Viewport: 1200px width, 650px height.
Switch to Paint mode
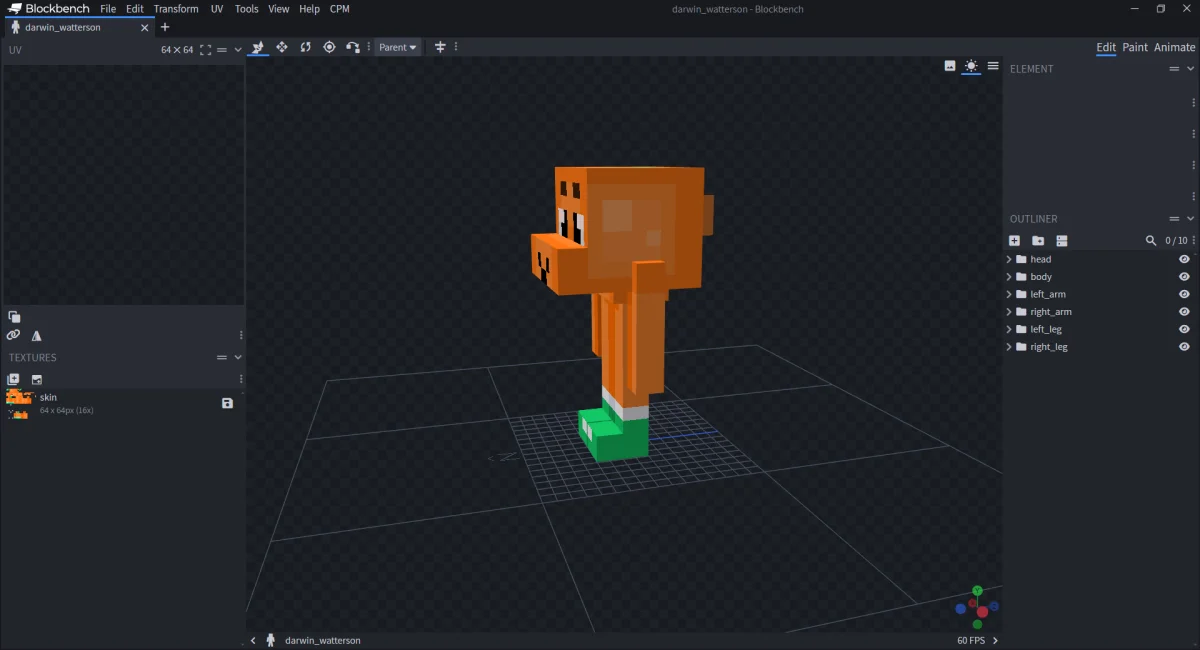coord(1135,47)
